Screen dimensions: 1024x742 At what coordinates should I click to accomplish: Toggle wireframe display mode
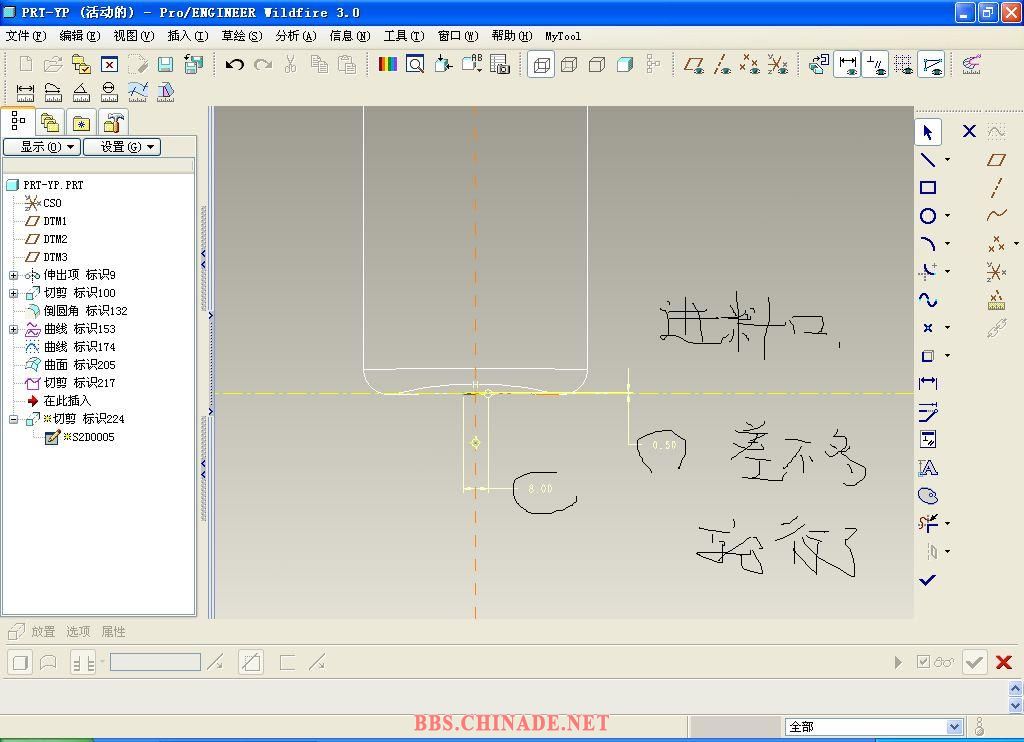coord(541,65)
